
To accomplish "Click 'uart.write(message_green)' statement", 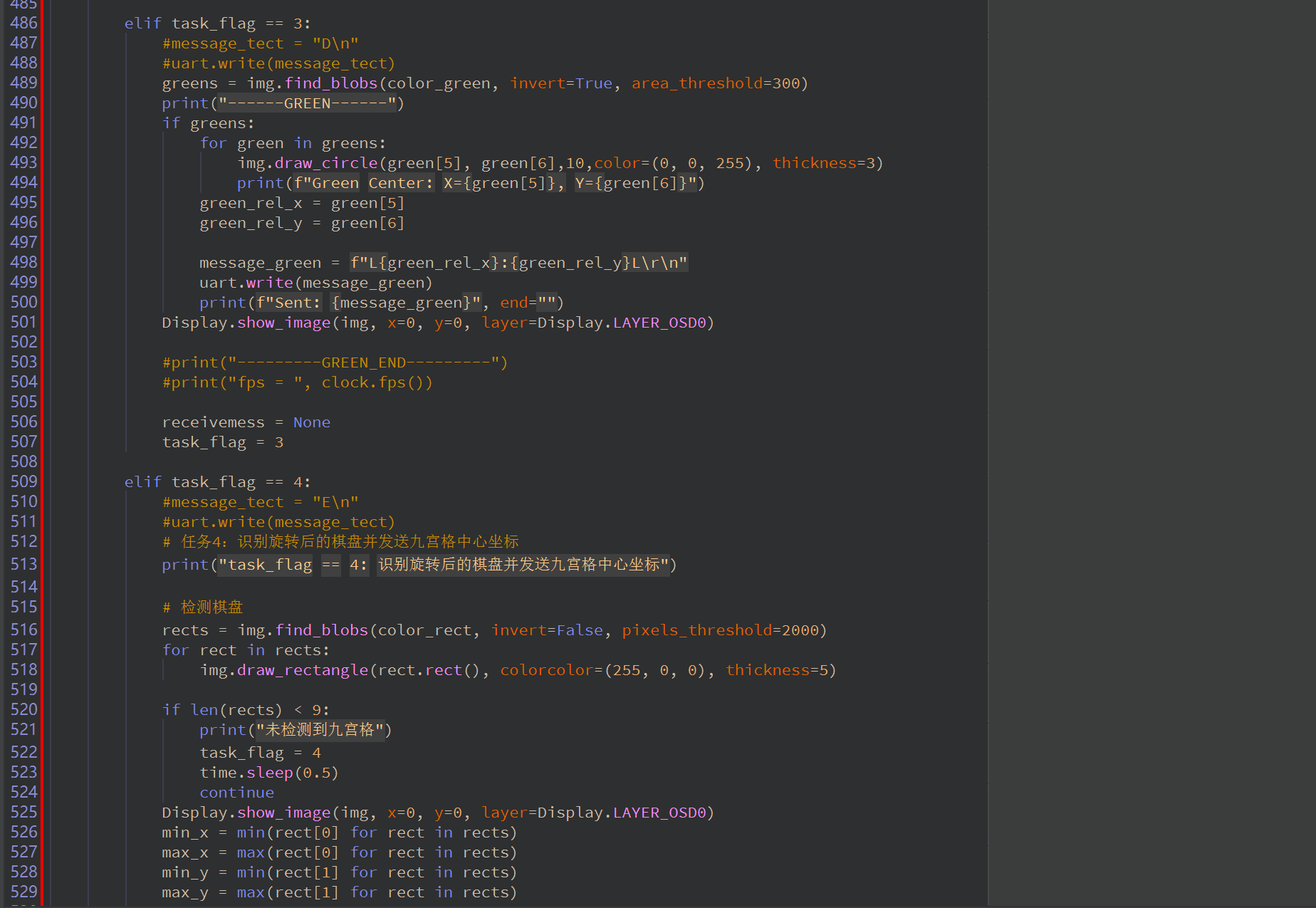I will 315,283.
